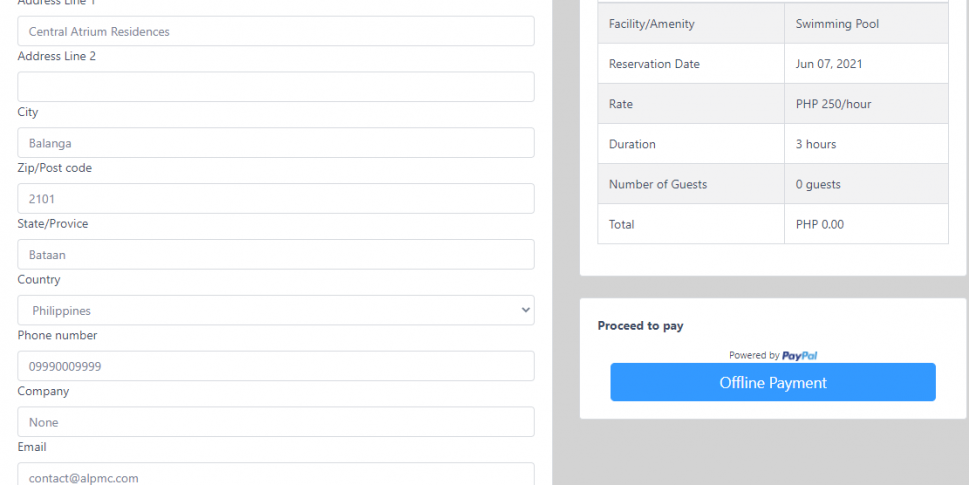Click the PayPal logo above the payment button
Viewport: 969px width, 485px height.
click(800, 355)
